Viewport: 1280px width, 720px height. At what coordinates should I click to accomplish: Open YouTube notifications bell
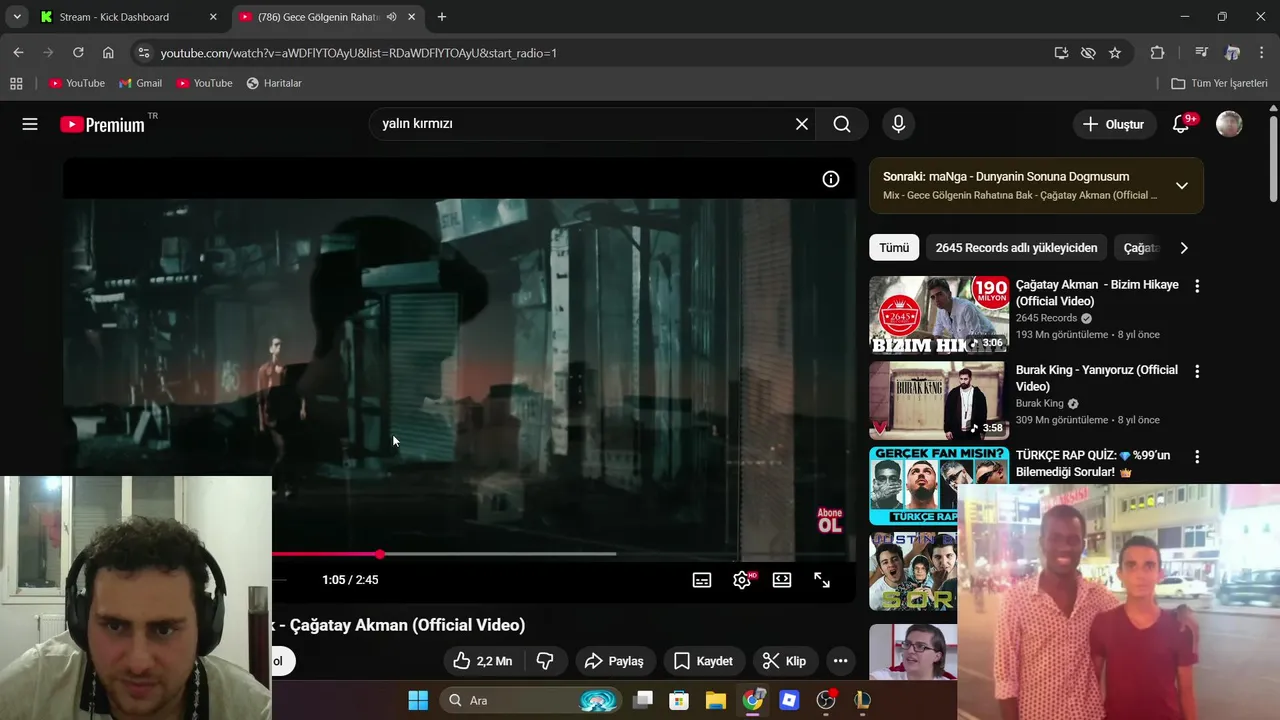(x=1182, y=124)
